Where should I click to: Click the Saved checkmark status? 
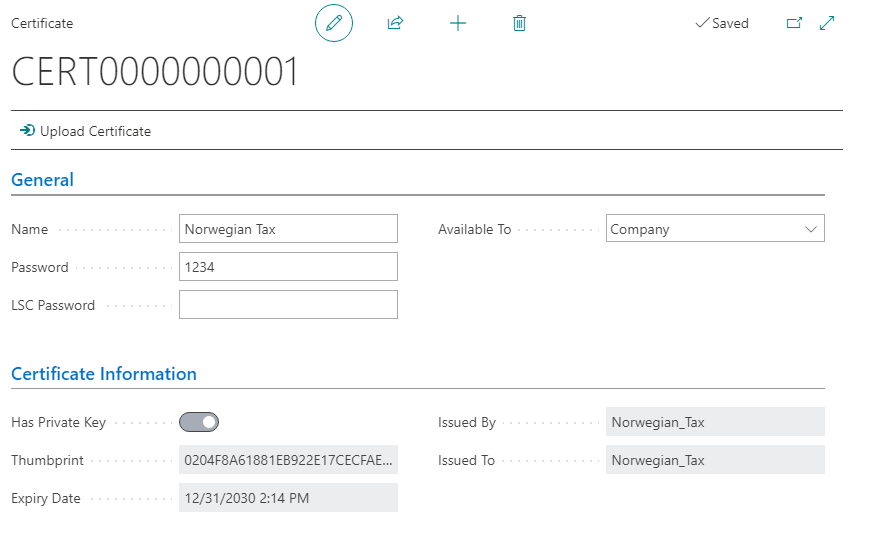[x=721, y=23]
